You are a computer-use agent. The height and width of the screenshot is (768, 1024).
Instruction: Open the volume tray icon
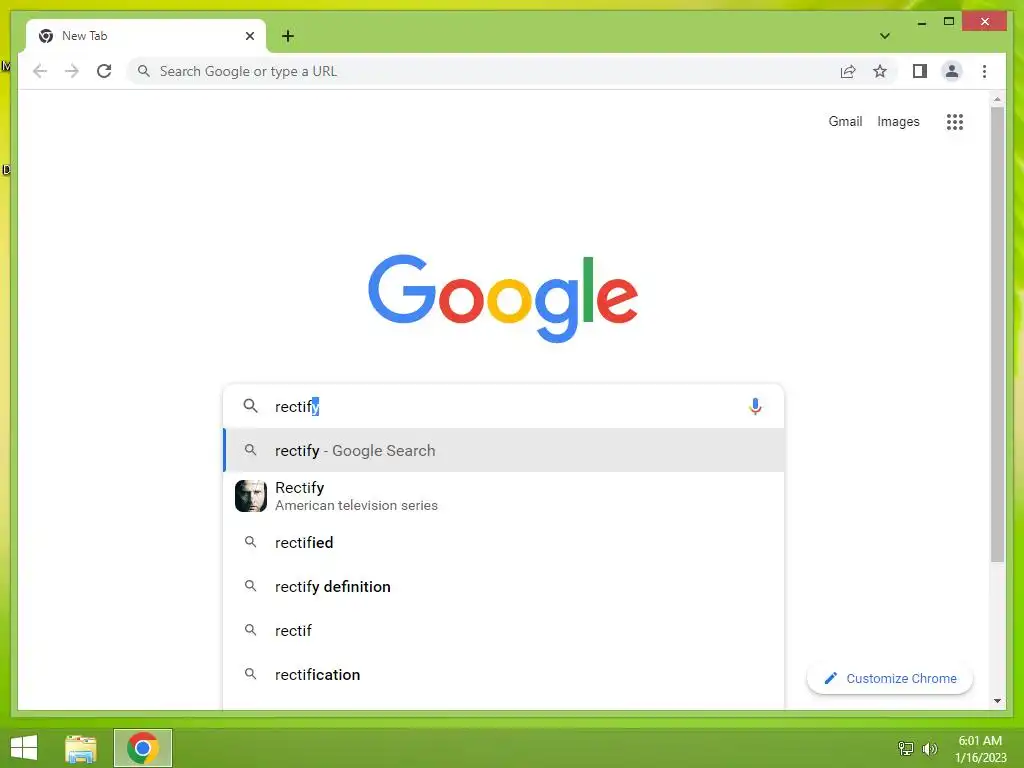(x=929, y=748)
